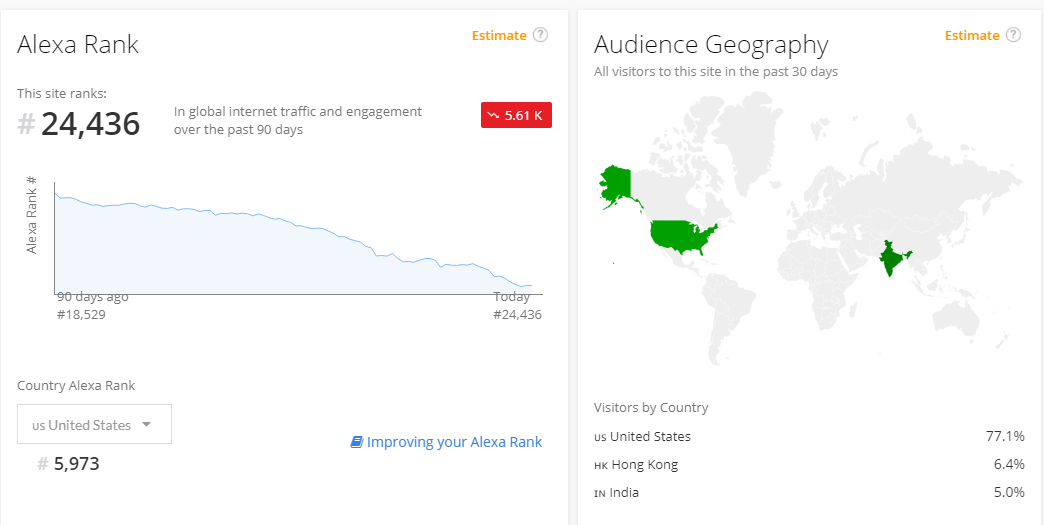The height and width of the screenshot is (525, 1044).
Task: Click the Country Alexa Rank label
Action: pos(76,385)
